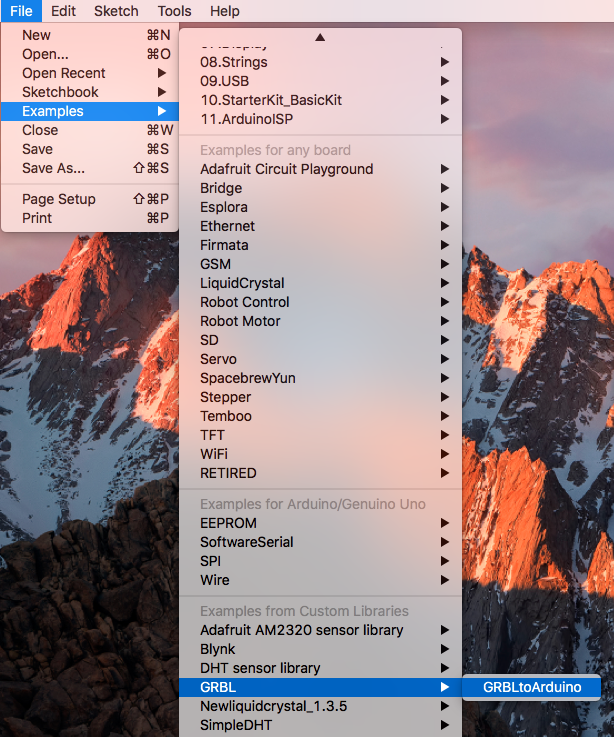The width and height of the screenshot is (614, 737).
Task: Open the LiquidCrystal examples submenu
Action: pos(320,283)
